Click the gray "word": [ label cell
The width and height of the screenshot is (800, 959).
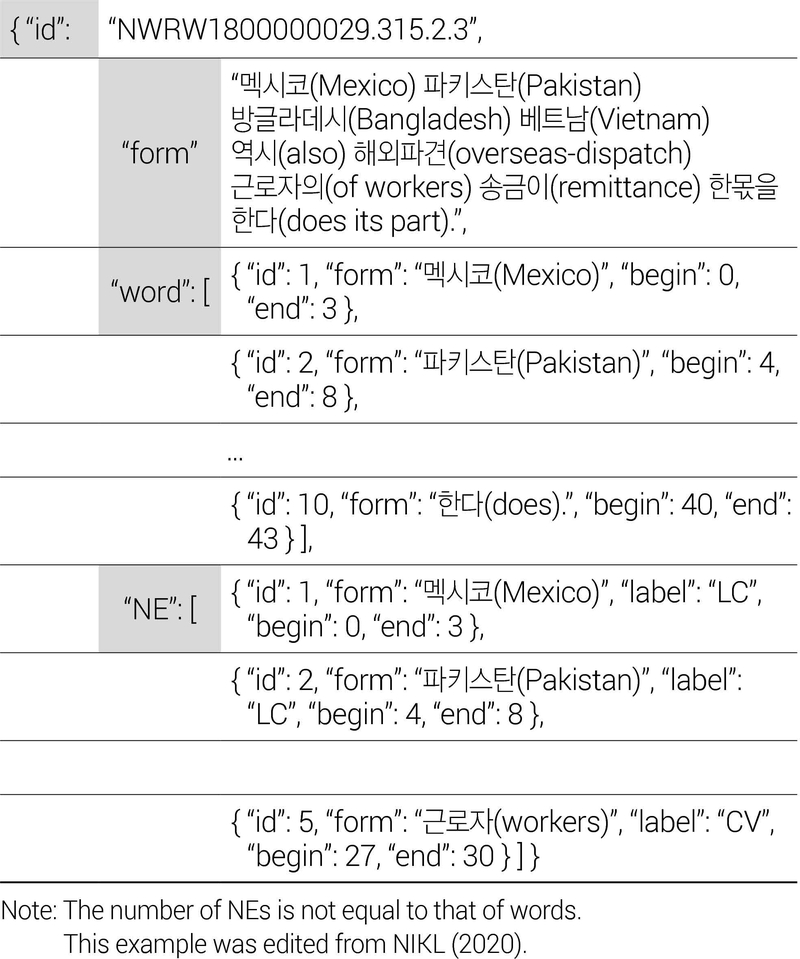160,291
